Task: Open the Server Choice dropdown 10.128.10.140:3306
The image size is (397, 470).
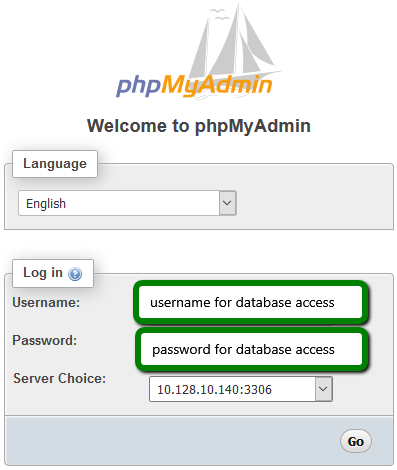Action: (241, 389)
